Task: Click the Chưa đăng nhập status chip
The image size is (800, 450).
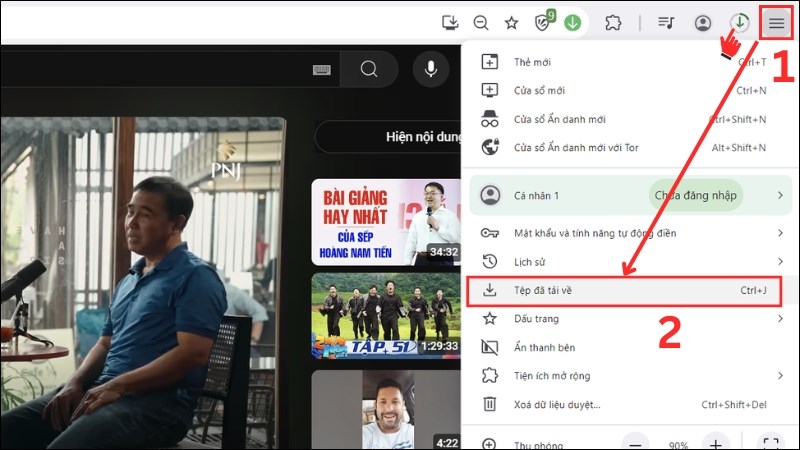Action: (x=695, y=195)
